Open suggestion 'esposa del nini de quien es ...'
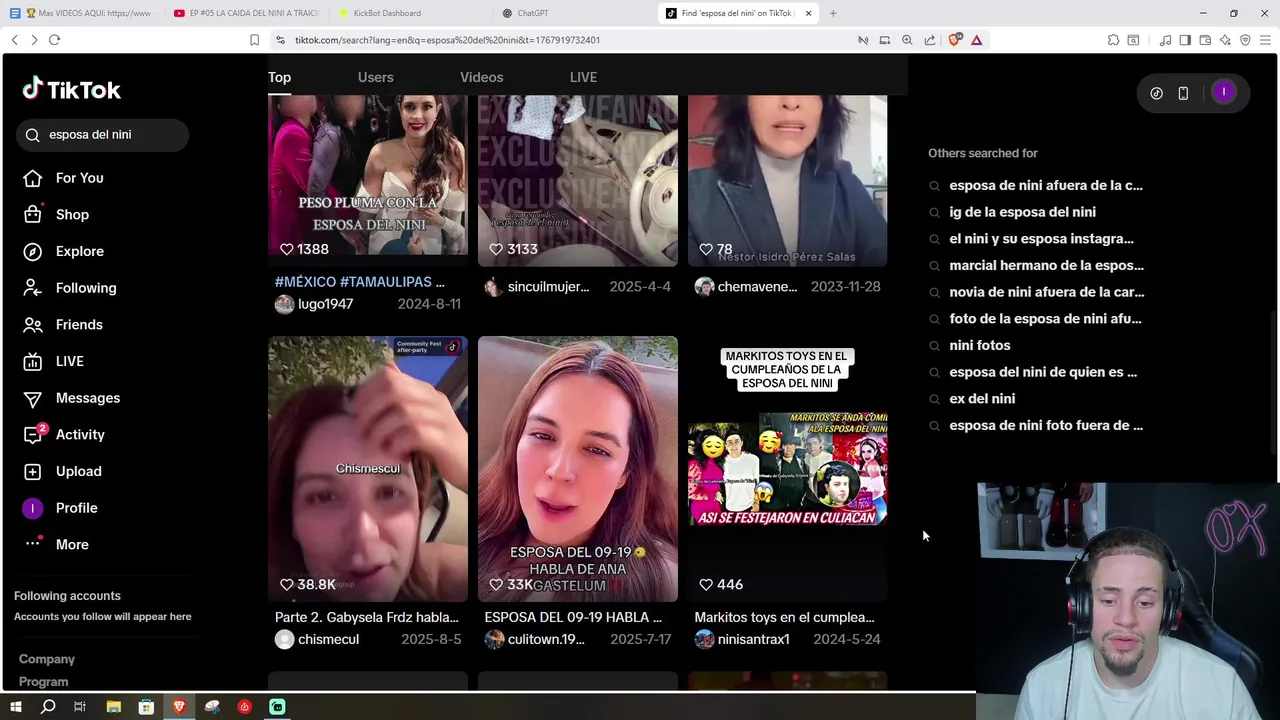This screenshot has width=1280, height=720. pyautogui.click(x=1043, y=372)
